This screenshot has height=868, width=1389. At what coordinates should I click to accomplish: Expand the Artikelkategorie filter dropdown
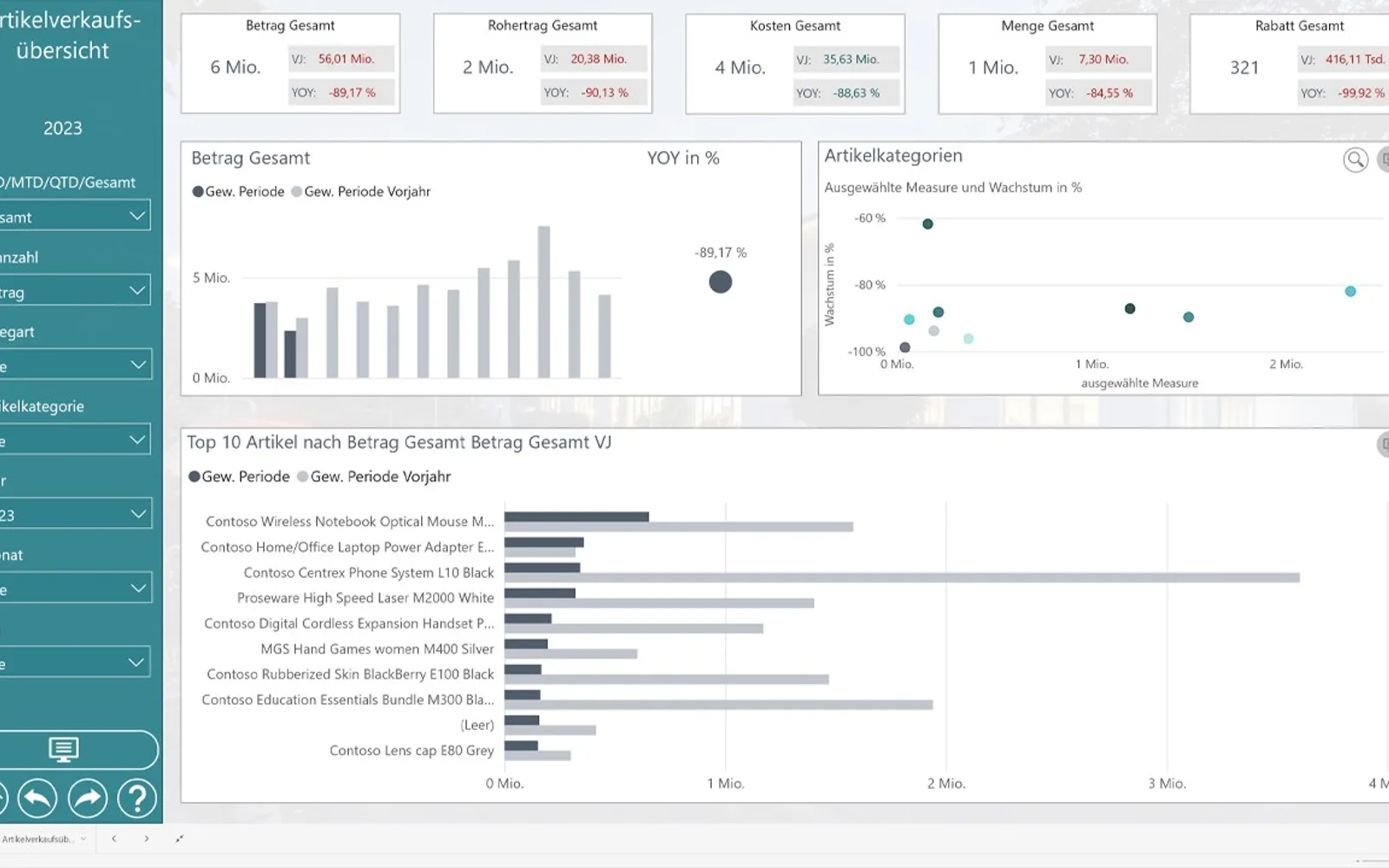pos(75,439)
